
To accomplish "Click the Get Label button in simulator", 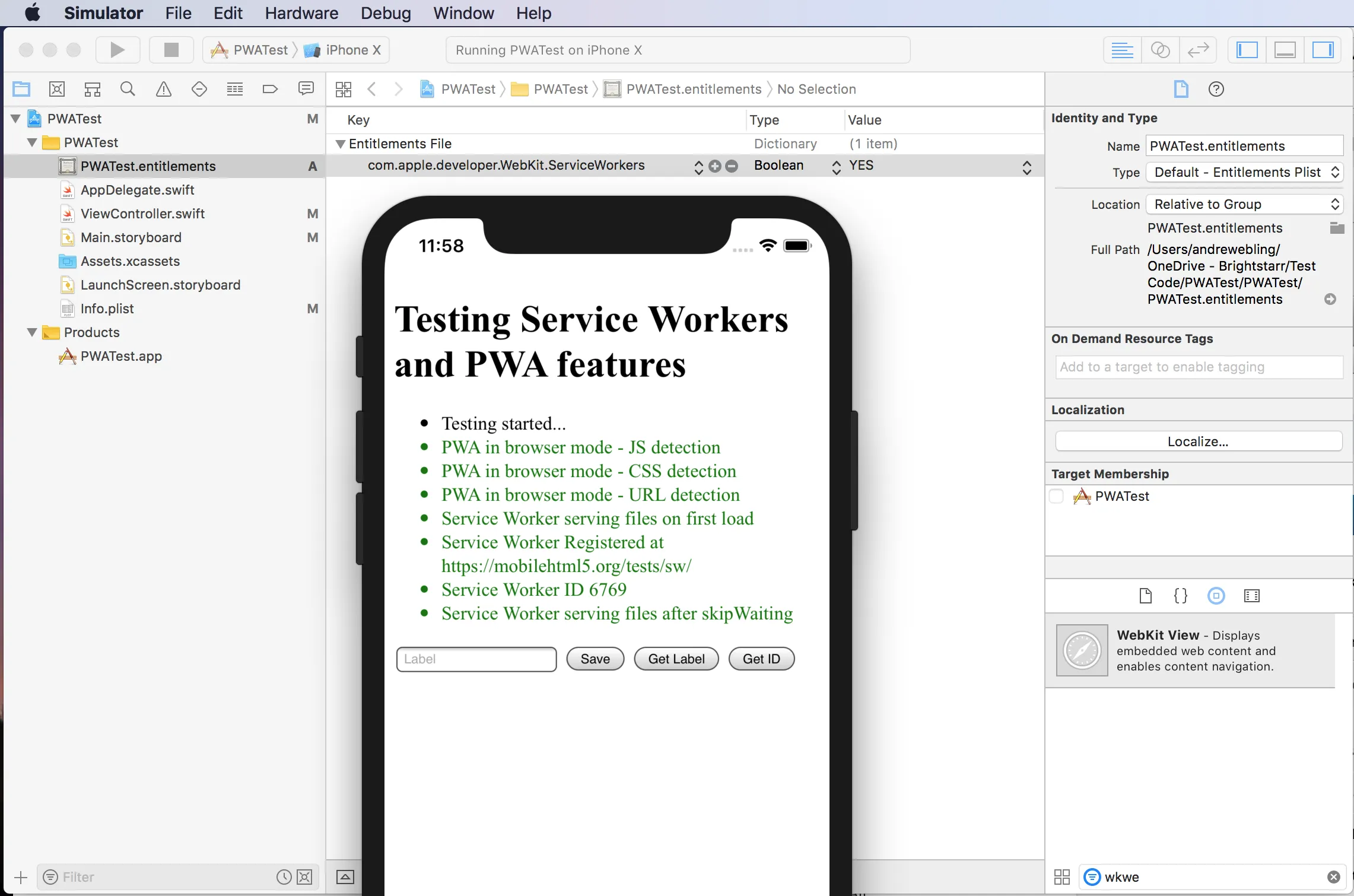I will tap(676, 659).
